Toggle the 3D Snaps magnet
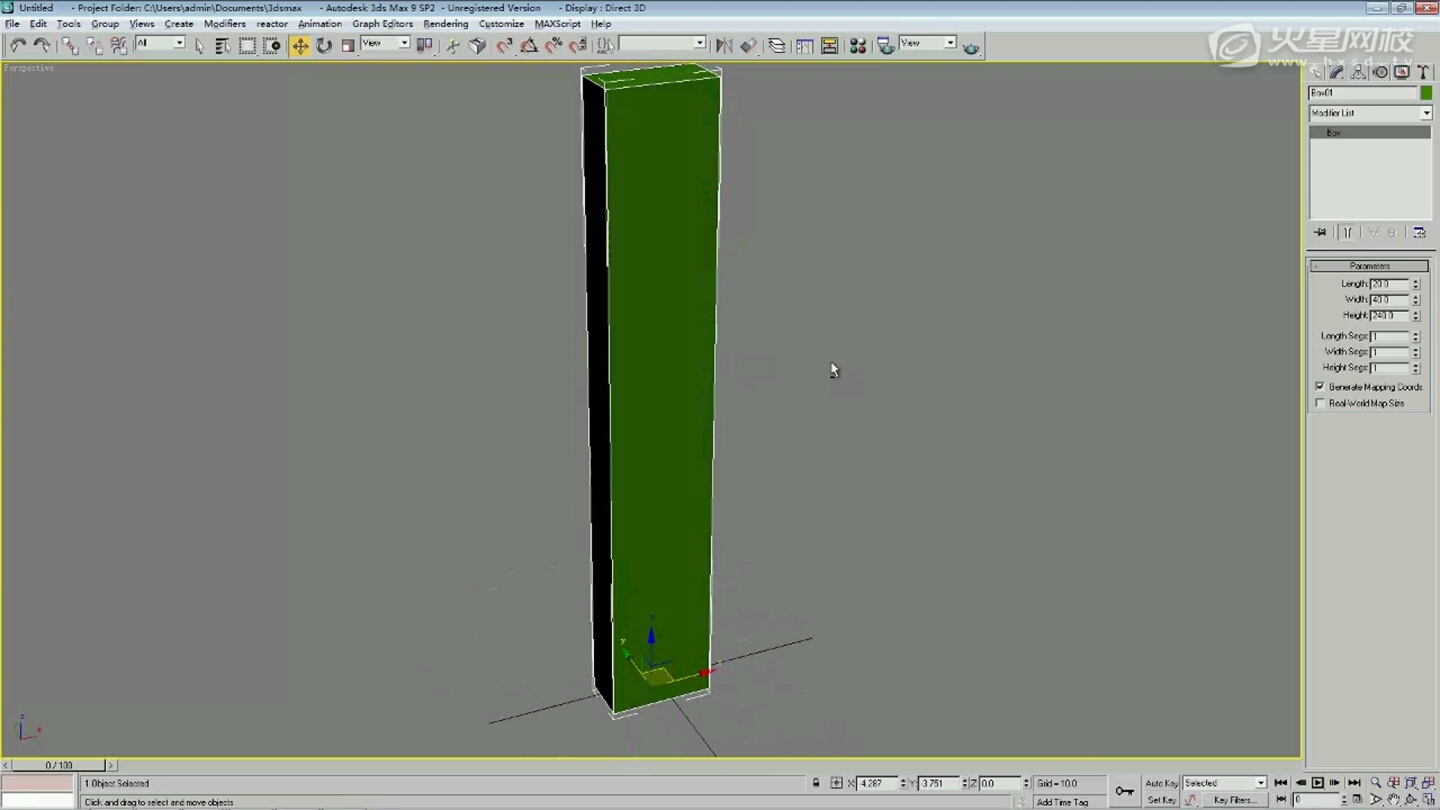 tap(504, 45)
